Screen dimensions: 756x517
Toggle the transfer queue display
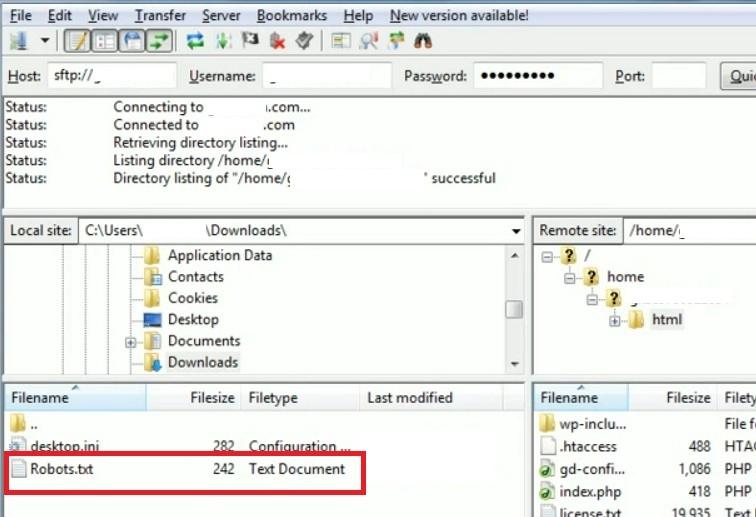(160, 41)
